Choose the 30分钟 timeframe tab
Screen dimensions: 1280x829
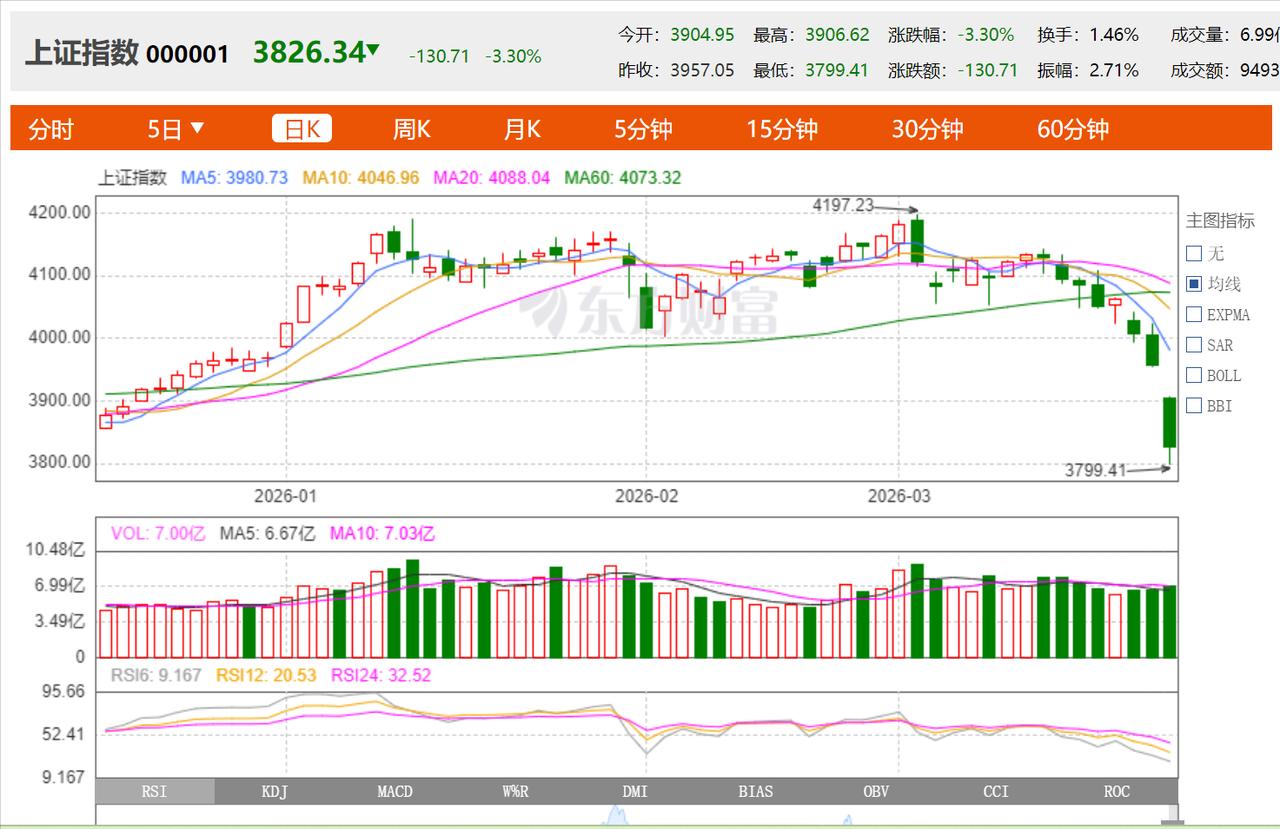coord(927,129)
